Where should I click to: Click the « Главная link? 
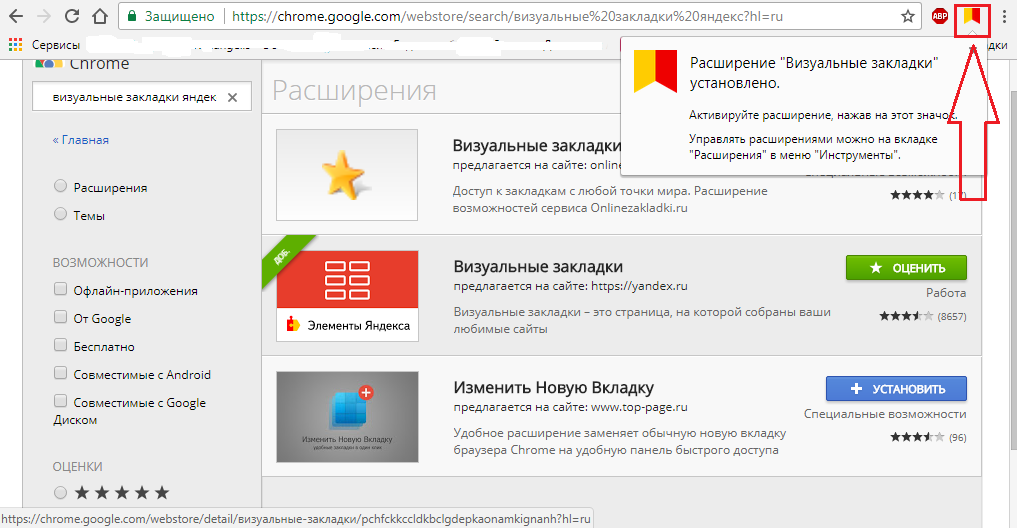tap(80, 140)
